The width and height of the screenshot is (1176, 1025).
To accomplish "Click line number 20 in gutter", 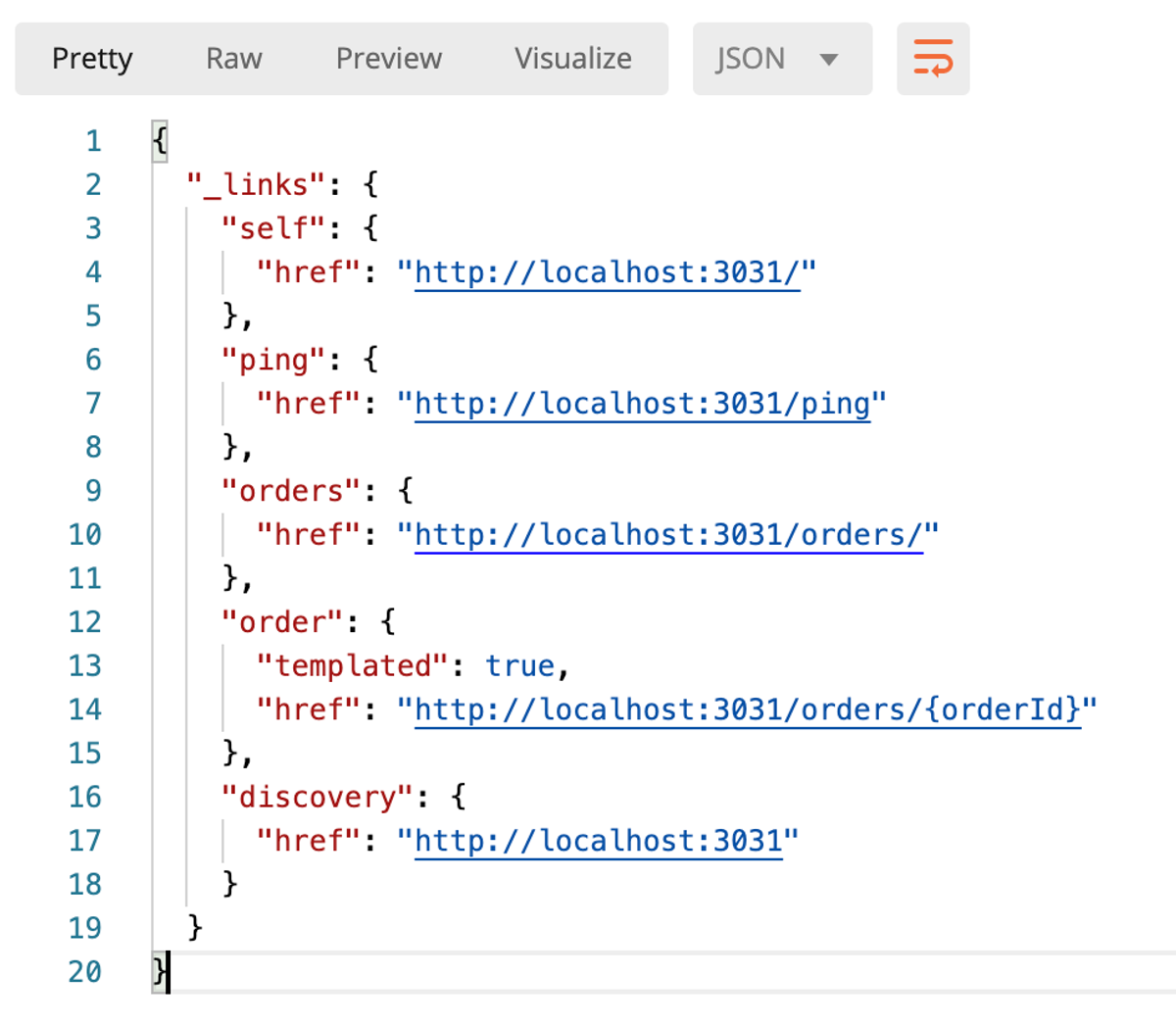I will click(85, 972).
